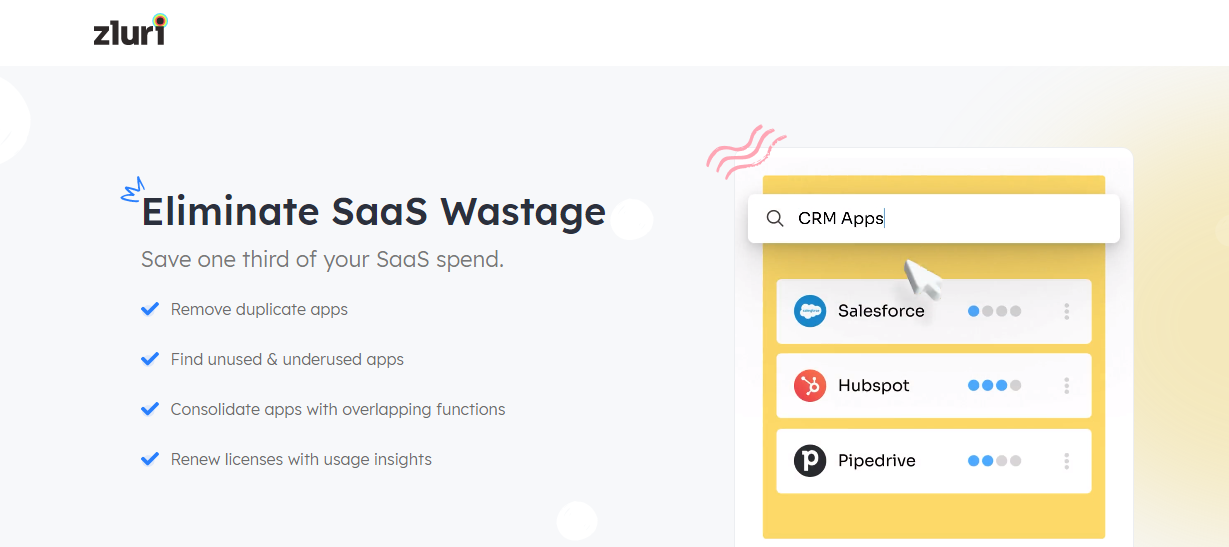Screen dimensions: 1229x547
Task: Click the Hubspot usage dots indicator
Action: coord(994,386)
